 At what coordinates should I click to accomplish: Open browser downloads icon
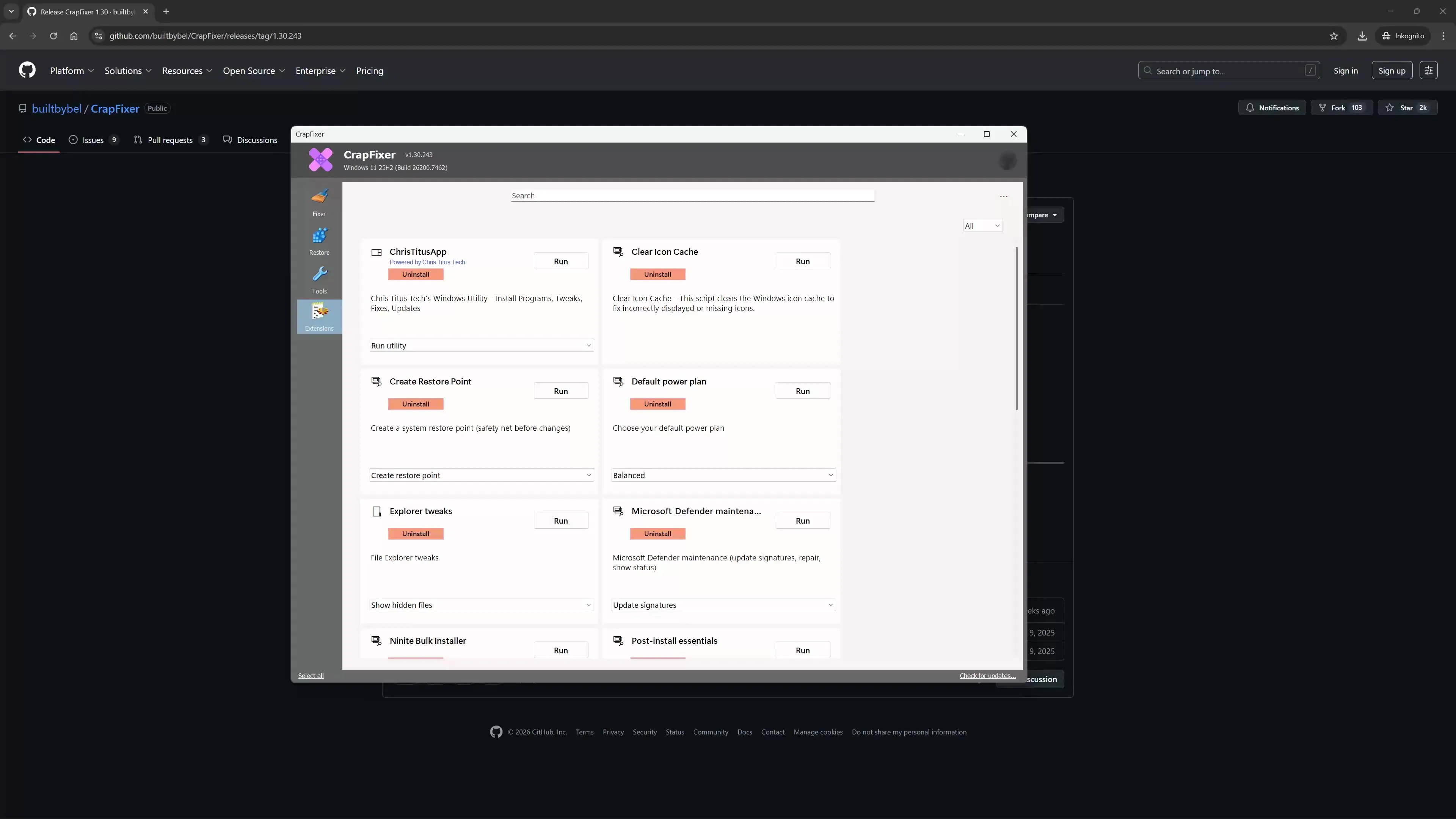point(1362,36)
